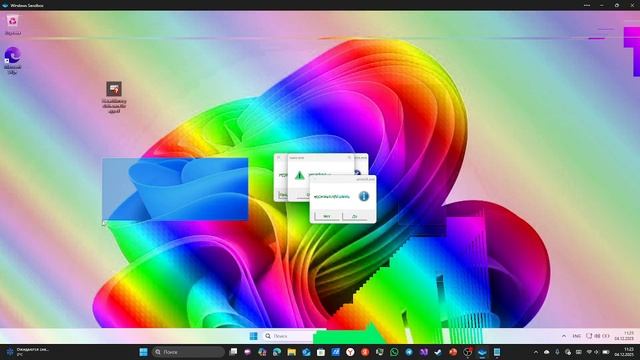Open Telegram in the host taskbar

pos(409,352)
